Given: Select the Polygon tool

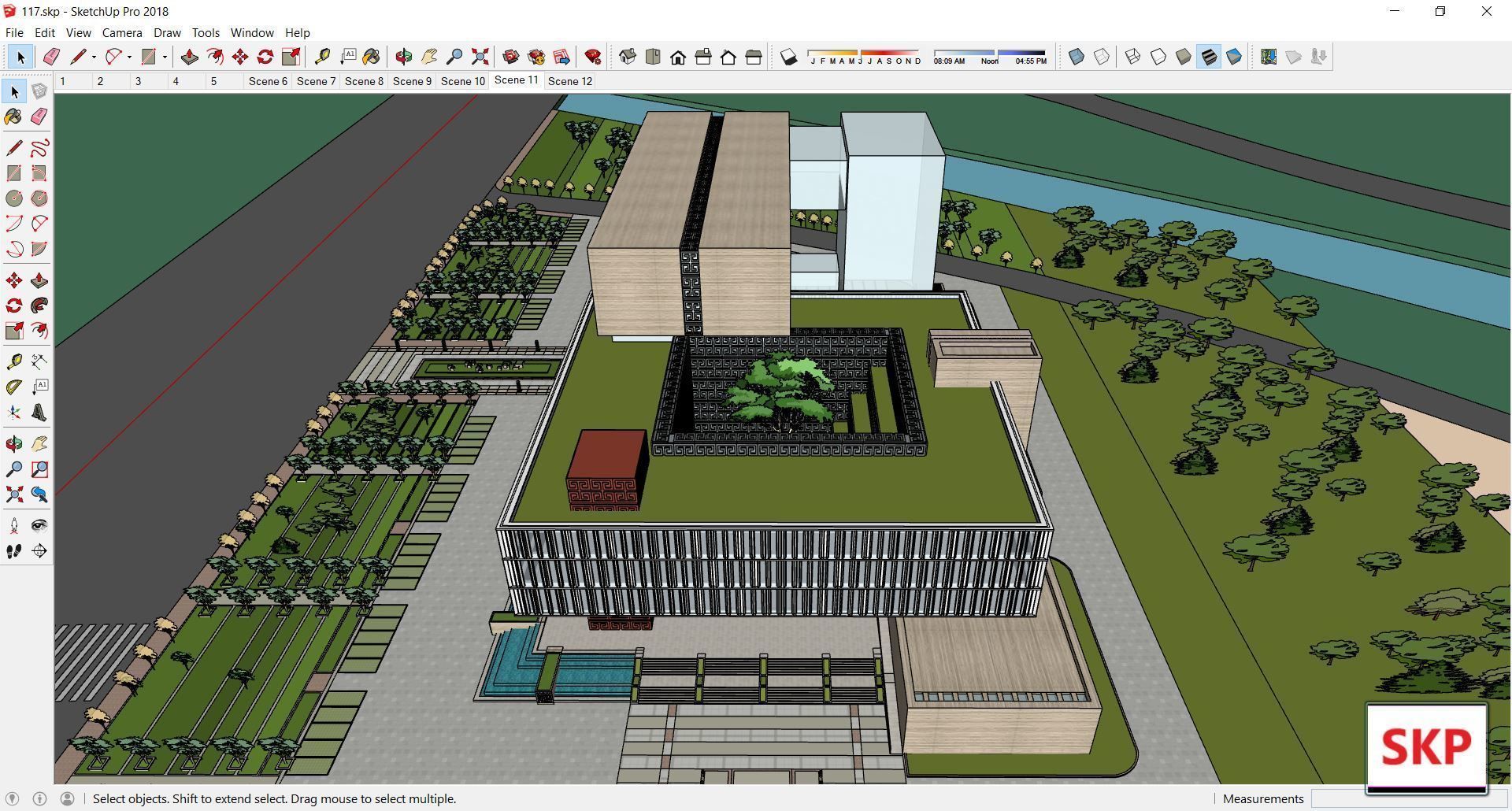Looking at the screenshot, I should (39, 198).
